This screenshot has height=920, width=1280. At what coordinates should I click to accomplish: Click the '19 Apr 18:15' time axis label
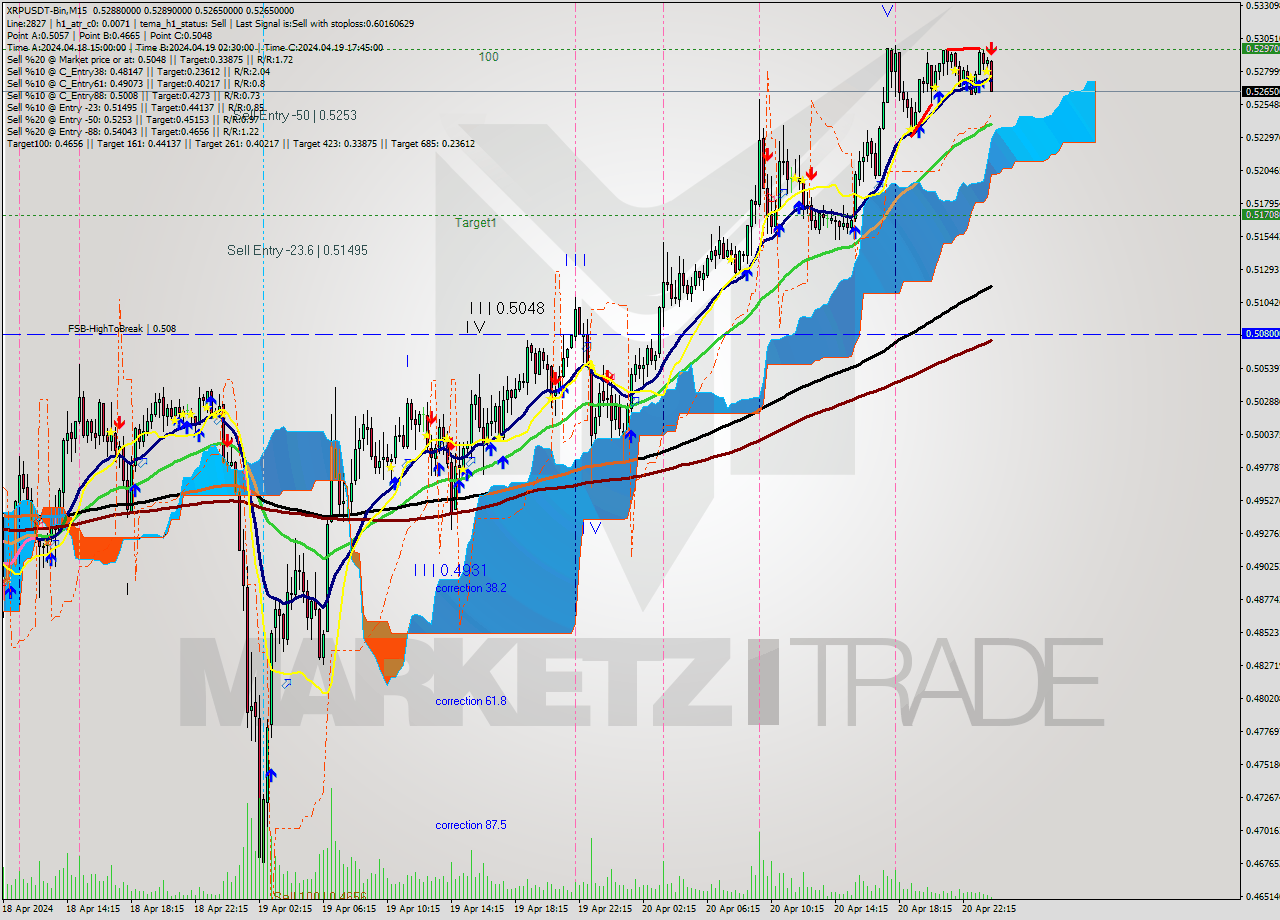541,909
